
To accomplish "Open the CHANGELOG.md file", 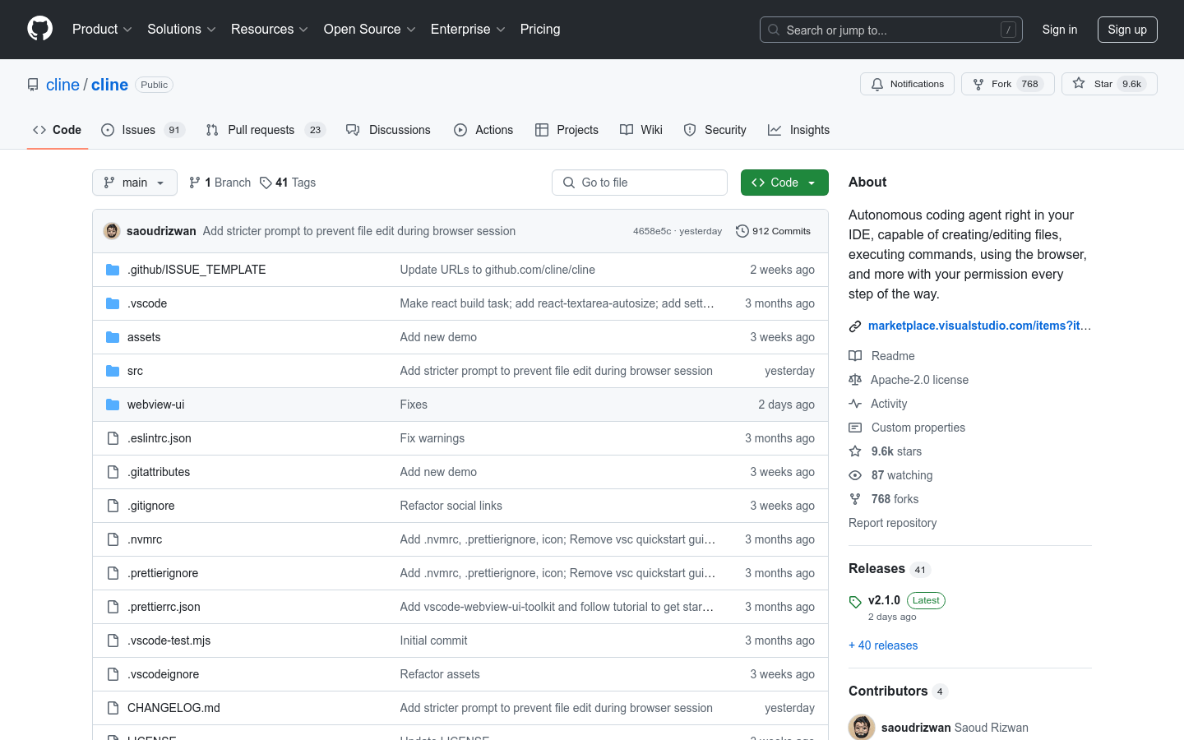I will pos(173,708).
